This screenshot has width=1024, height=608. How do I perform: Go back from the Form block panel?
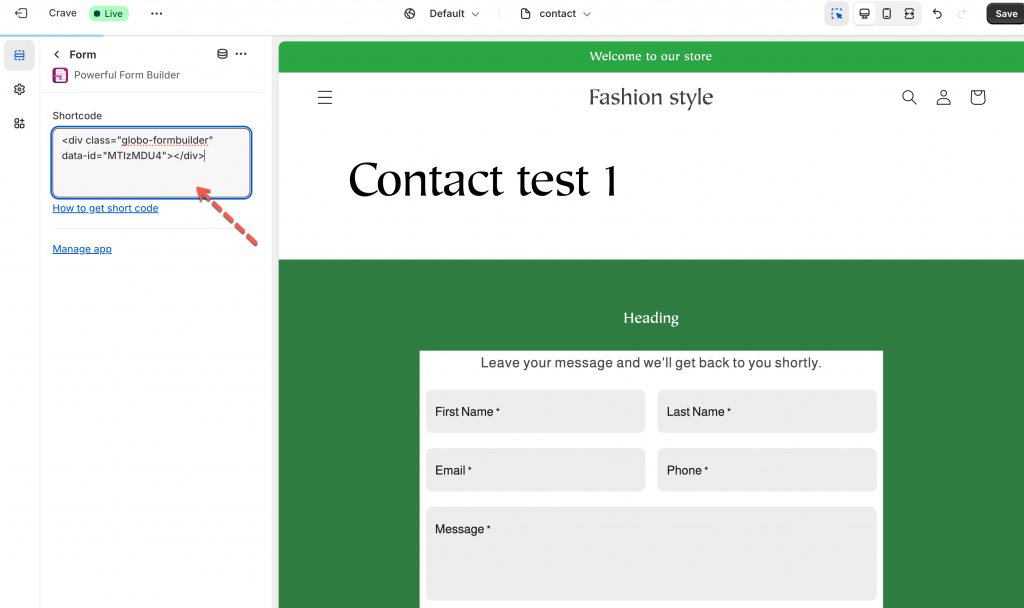point(57,54)
